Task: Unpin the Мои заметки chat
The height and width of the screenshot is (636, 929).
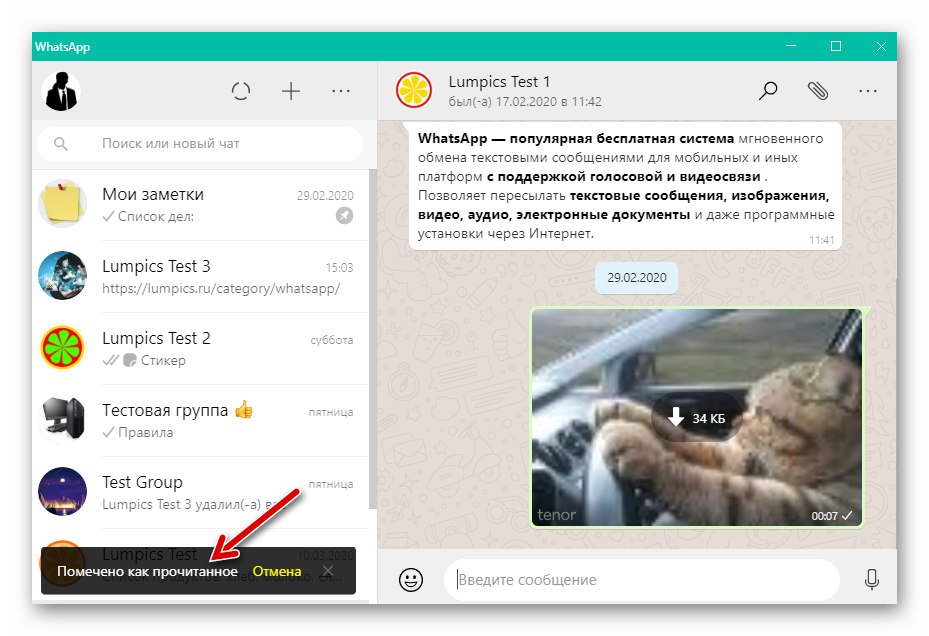Action: (344, 215)
